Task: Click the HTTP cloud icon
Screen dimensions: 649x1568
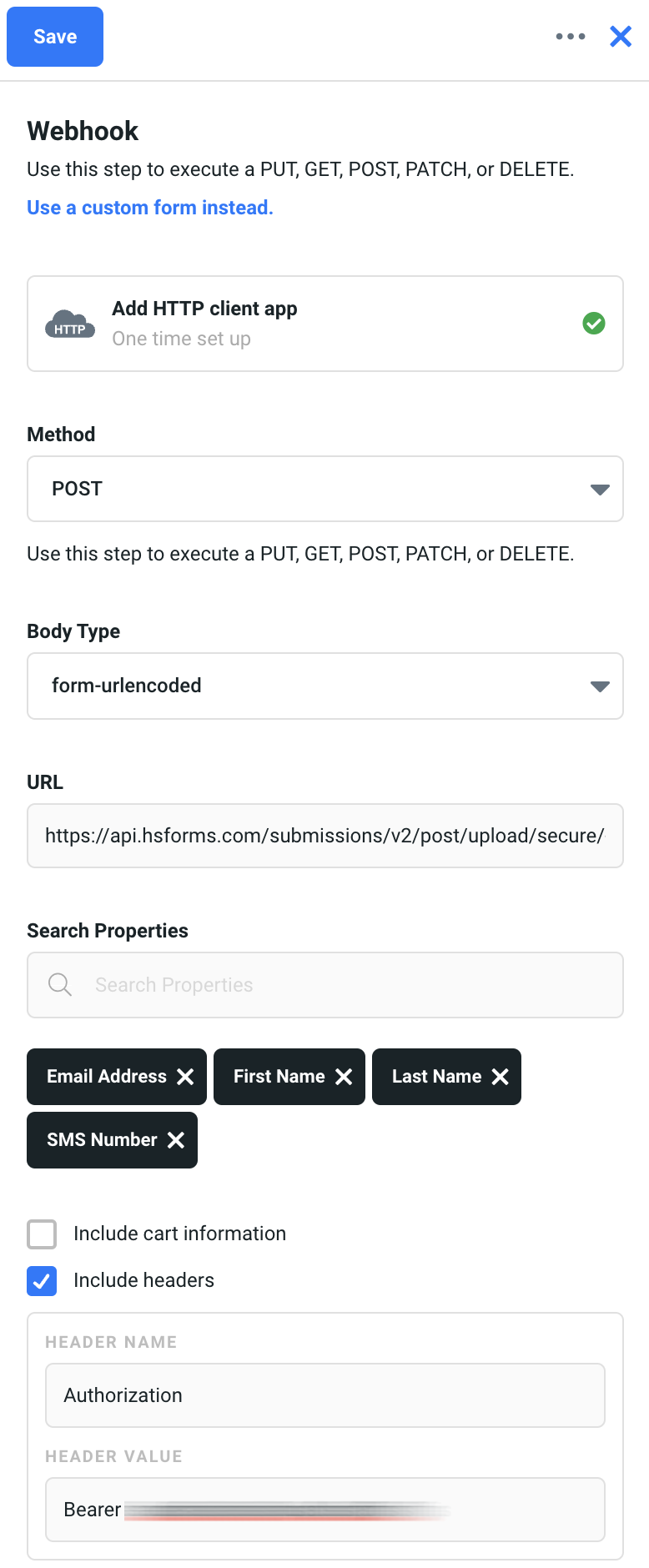Action: tap(70, 324)
